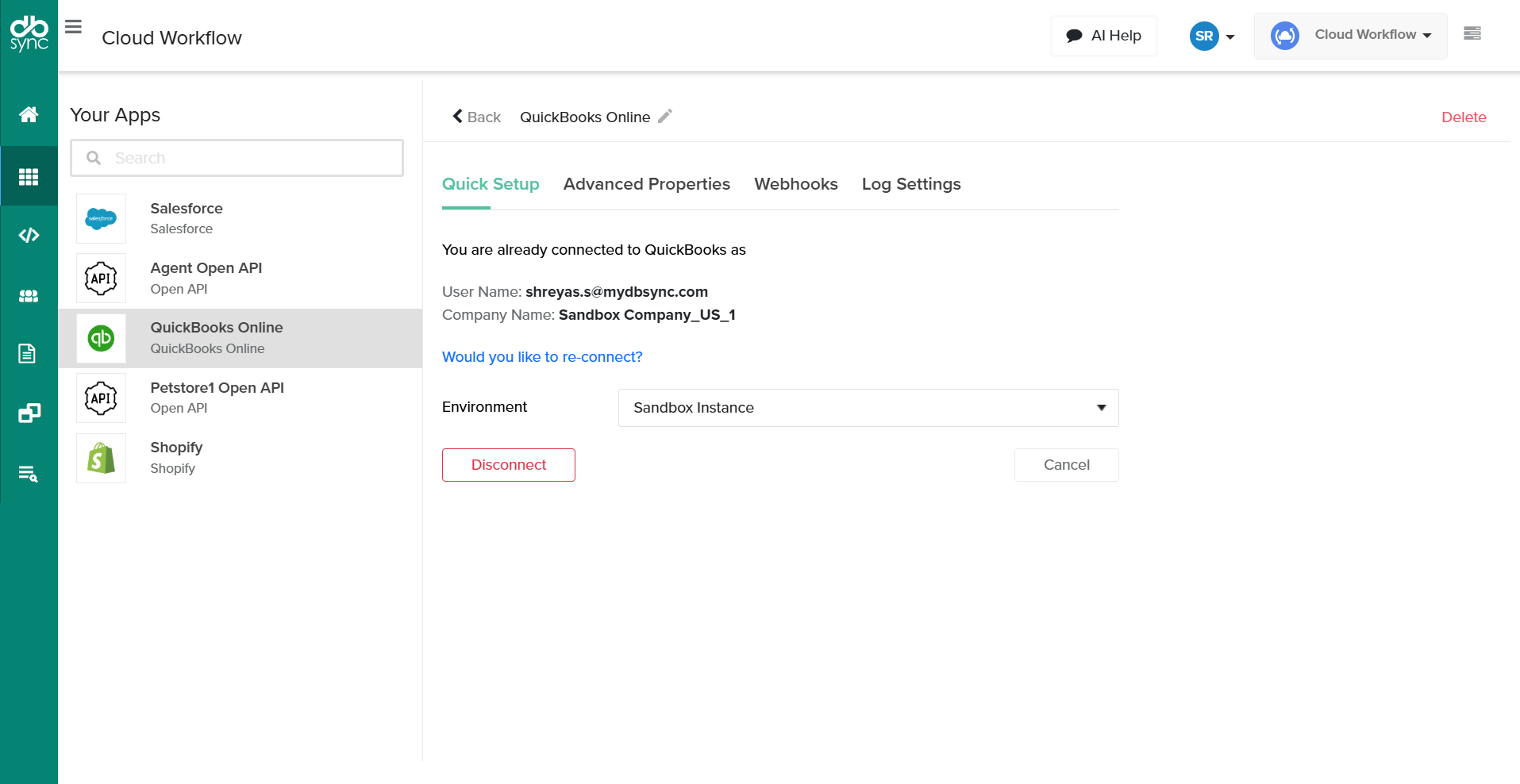Click the search list icon in sidebar
The width and height of the screenshot is (1520, 784).
tap(29, 474)
